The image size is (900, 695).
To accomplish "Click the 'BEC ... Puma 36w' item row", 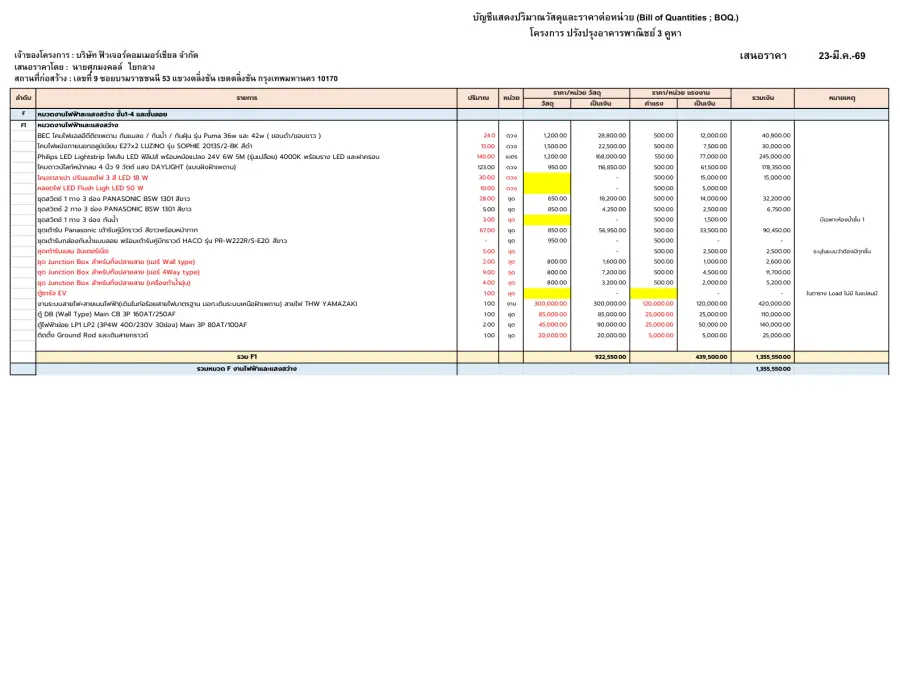I will [179, 135].
